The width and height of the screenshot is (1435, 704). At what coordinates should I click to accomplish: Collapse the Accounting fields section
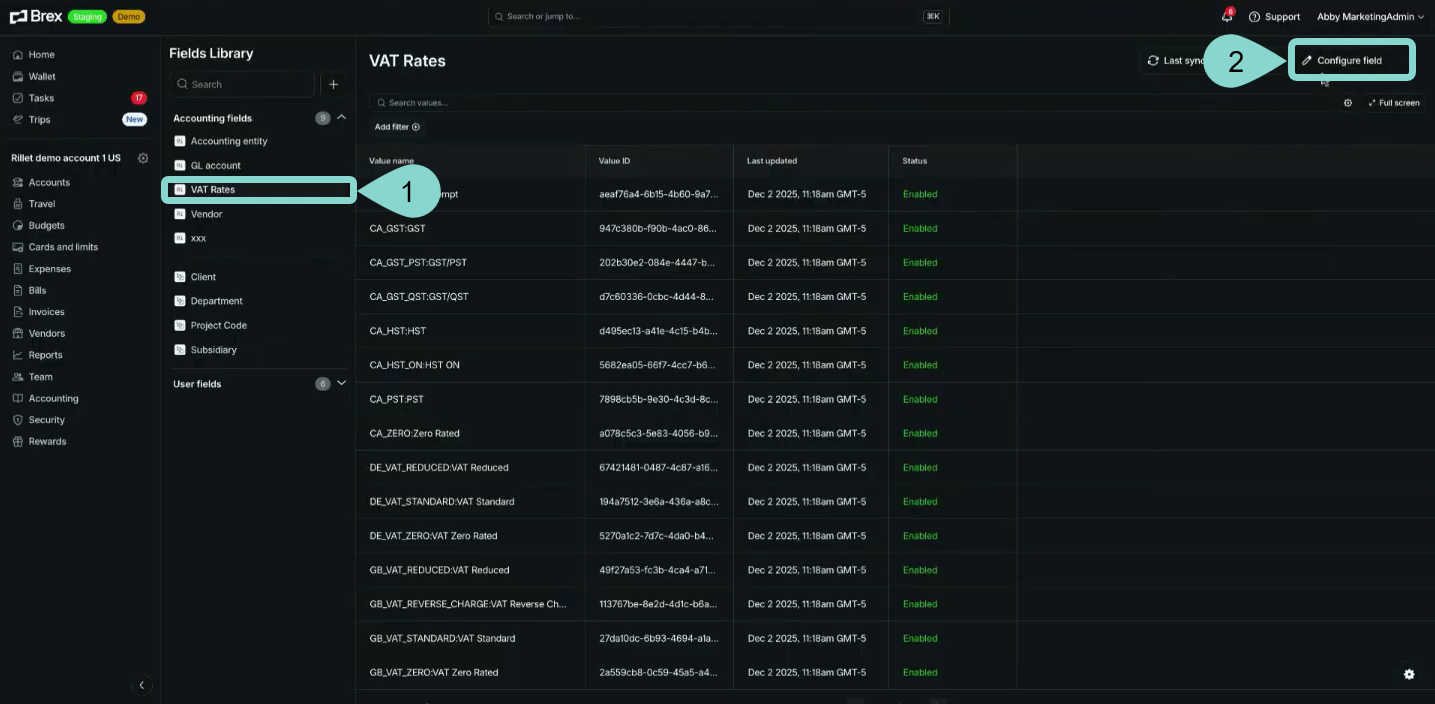click(x=341, y=117)
